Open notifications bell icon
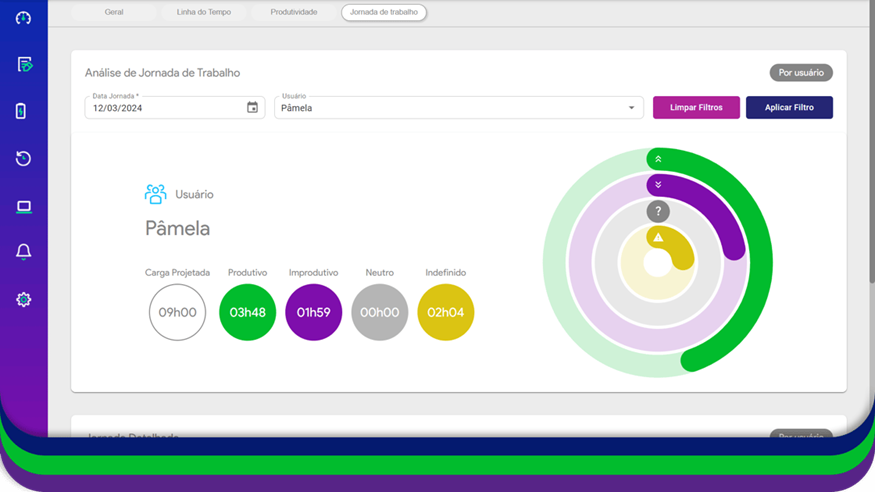 coord(24,253)
